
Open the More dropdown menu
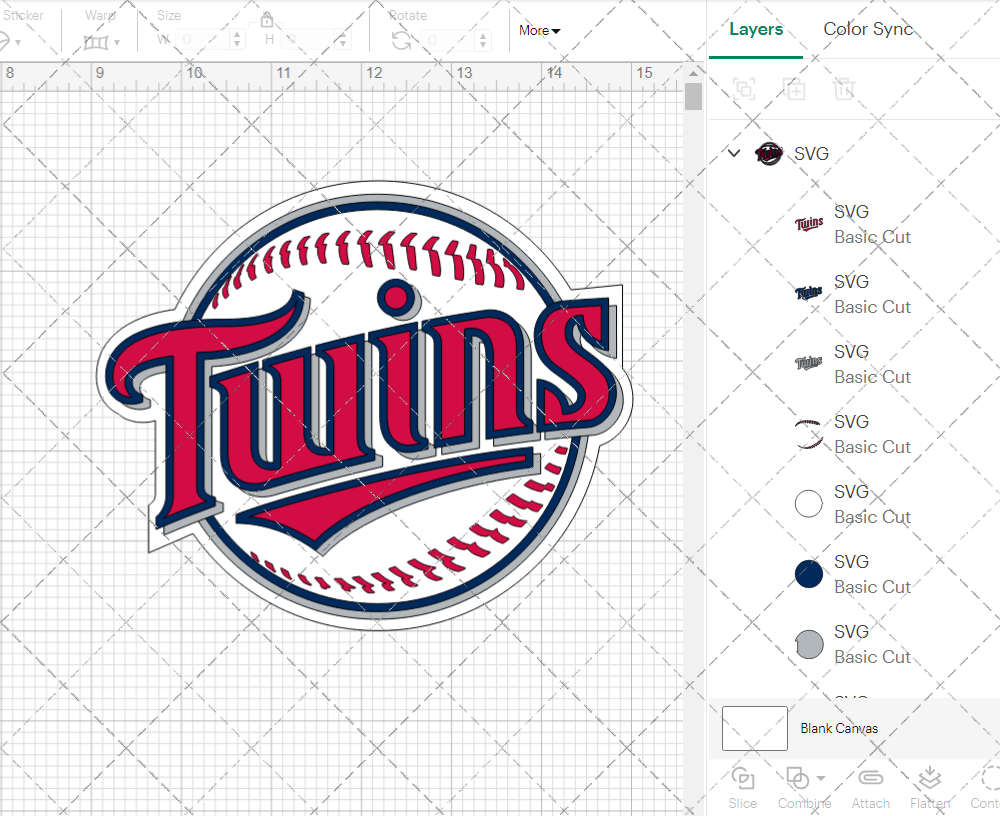pyautogui.click(x=540, y=31)
